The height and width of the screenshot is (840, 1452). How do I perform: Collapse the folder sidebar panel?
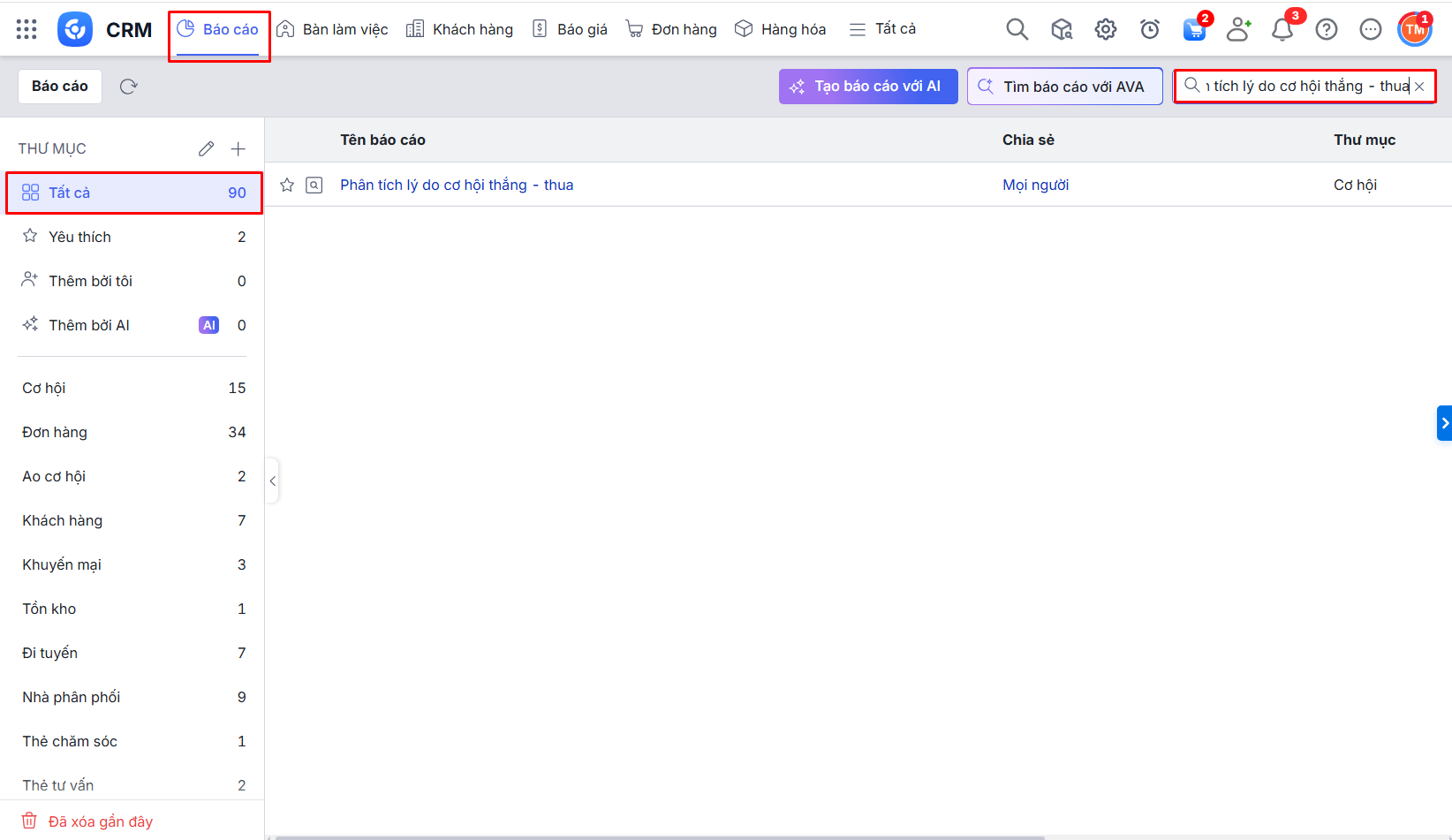click(x=273, y=481)
